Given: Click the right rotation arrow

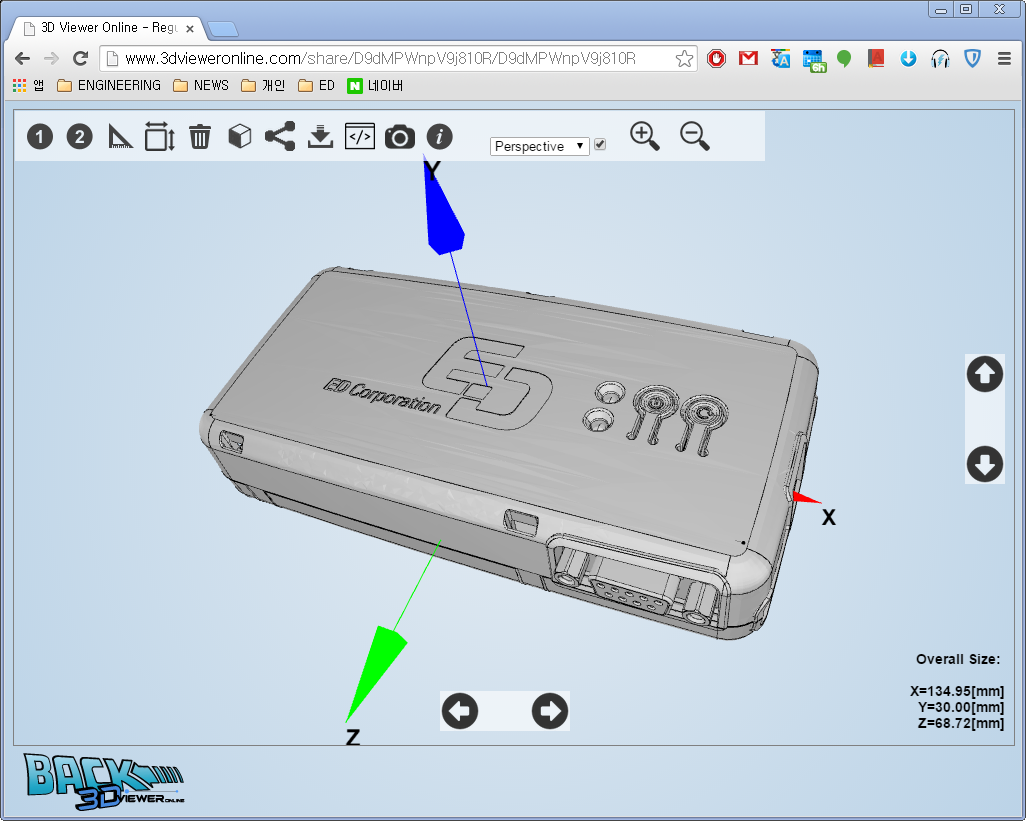Looking at the screenshot, I should coord(549,711).
